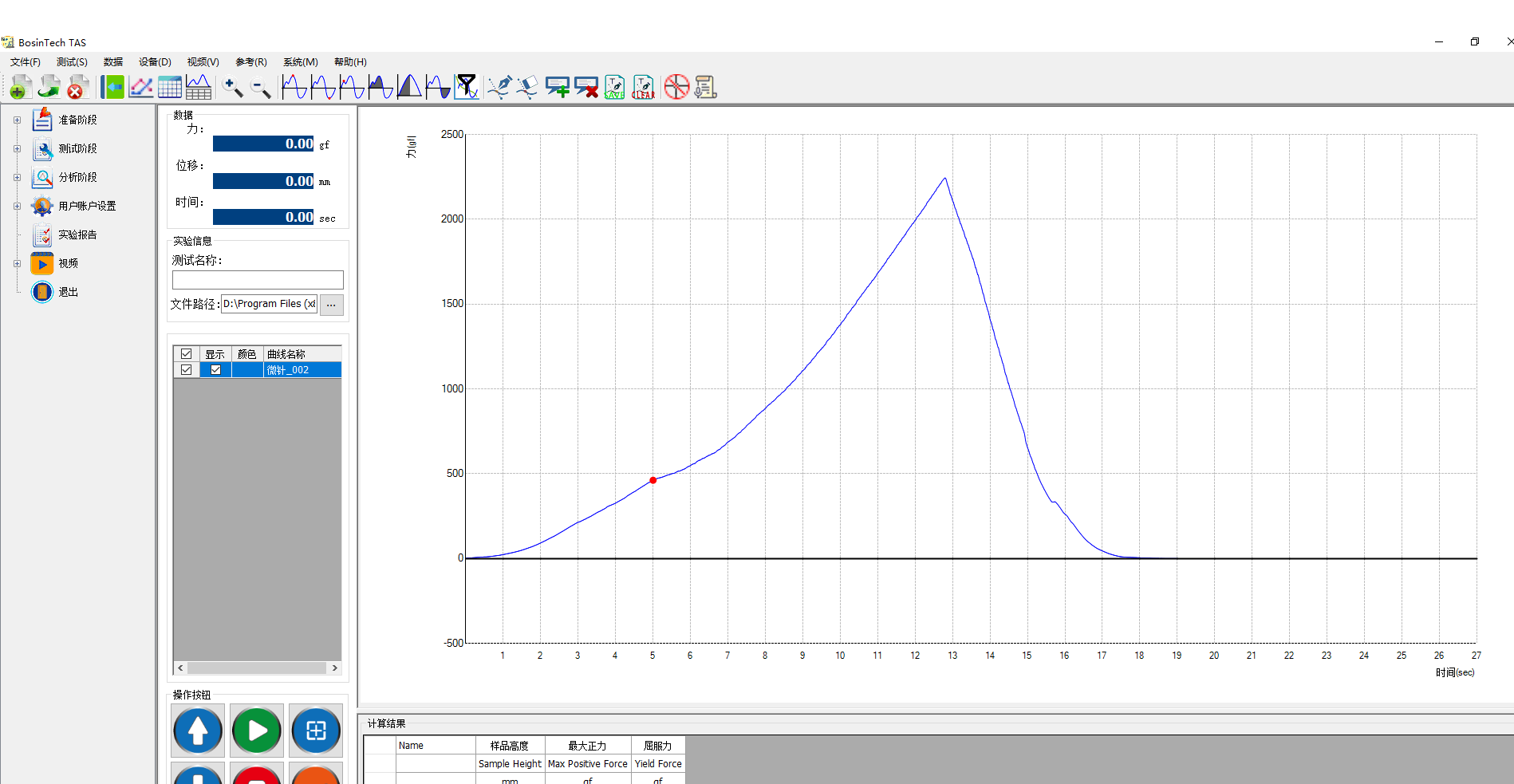The height and width of the screenshot is (784, 1514).
Task: Click the blue color swatch of 微针_002
Action: click(x=247, y=370)
